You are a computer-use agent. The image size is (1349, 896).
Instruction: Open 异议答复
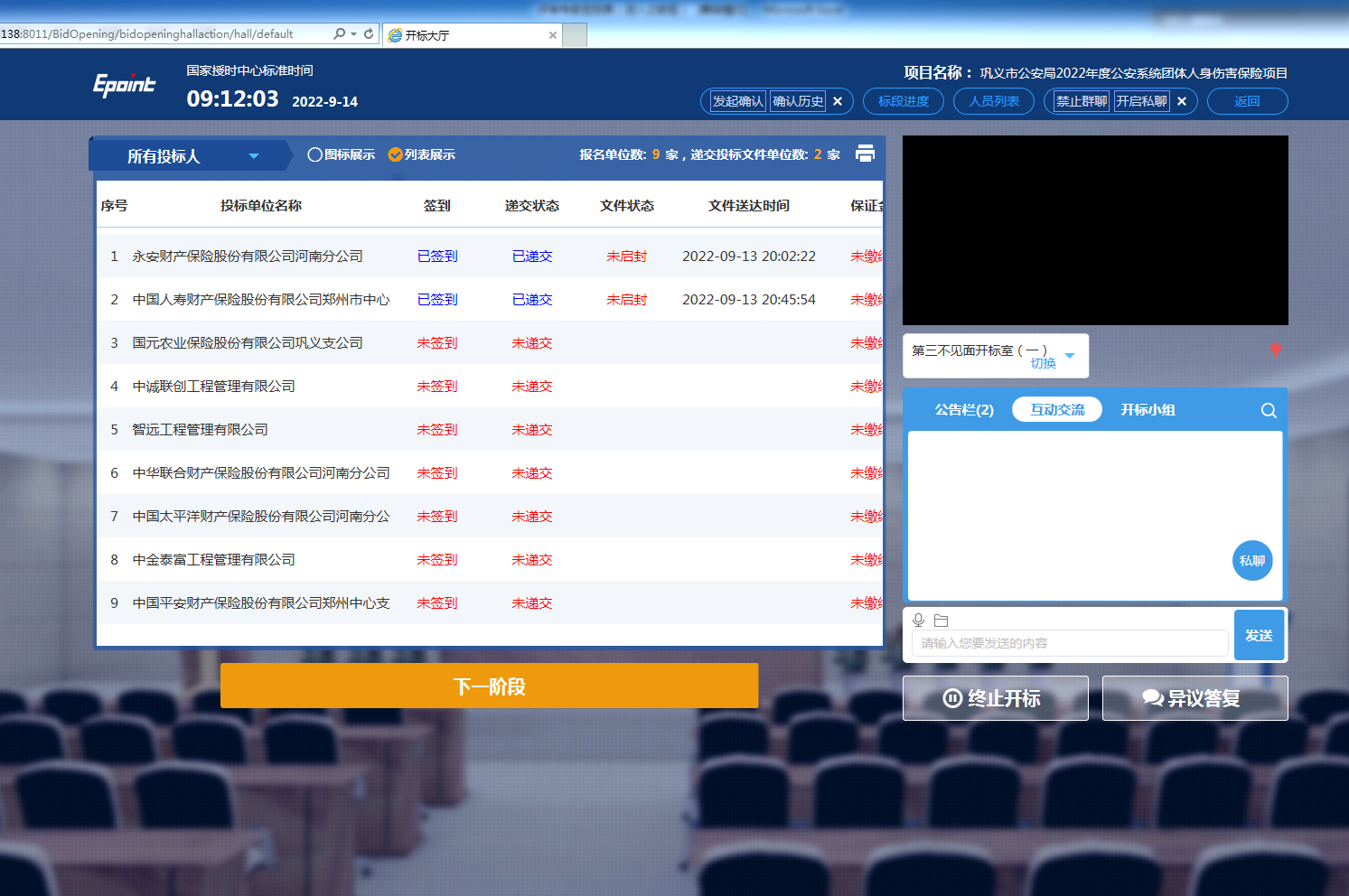pos(1194,698)
